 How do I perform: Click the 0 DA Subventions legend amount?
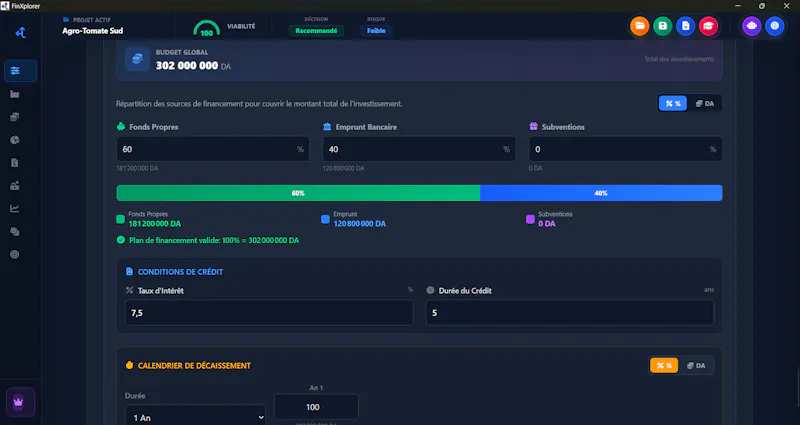click(546, 223)
